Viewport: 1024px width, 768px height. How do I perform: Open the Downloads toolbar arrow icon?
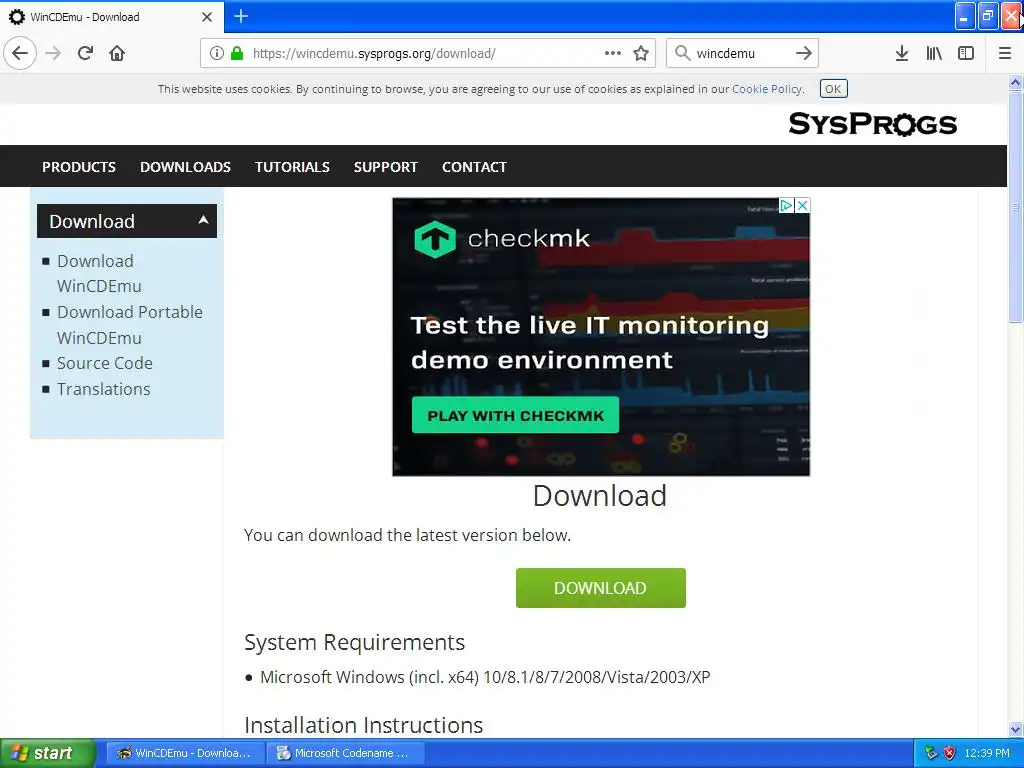902,54
